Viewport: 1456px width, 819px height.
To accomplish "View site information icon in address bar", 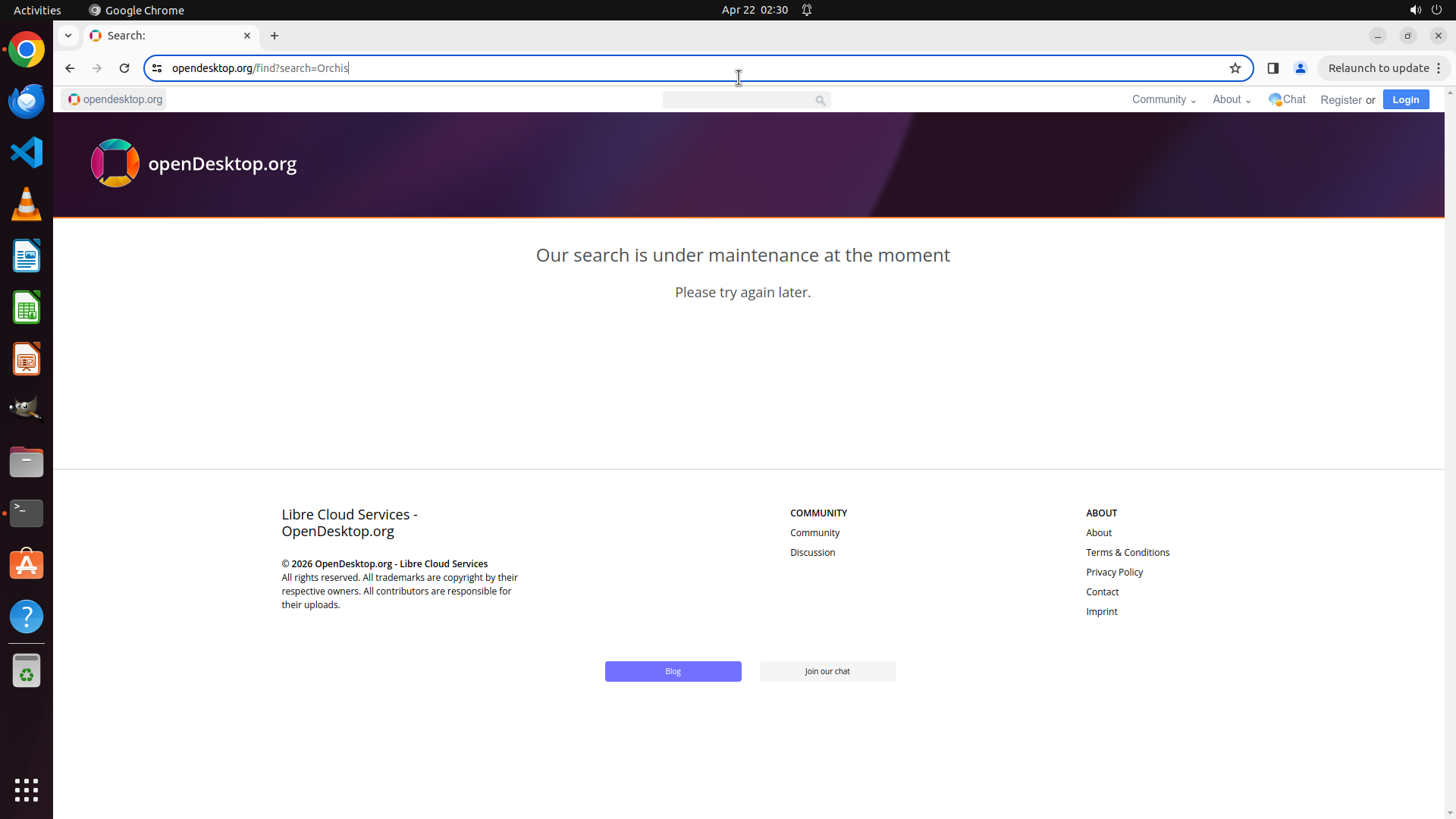I will pyautogui.click(x=157, y=68).
